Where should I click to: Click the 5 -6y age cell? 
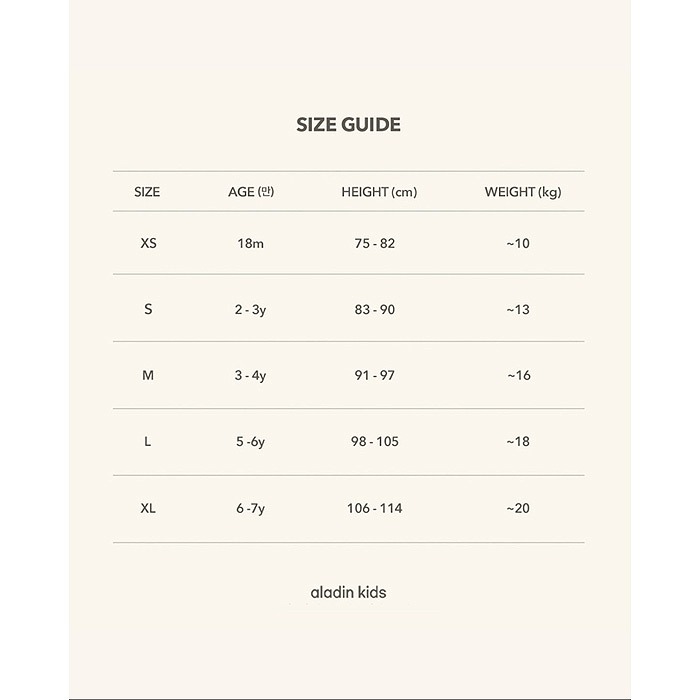tap(250, 442)
